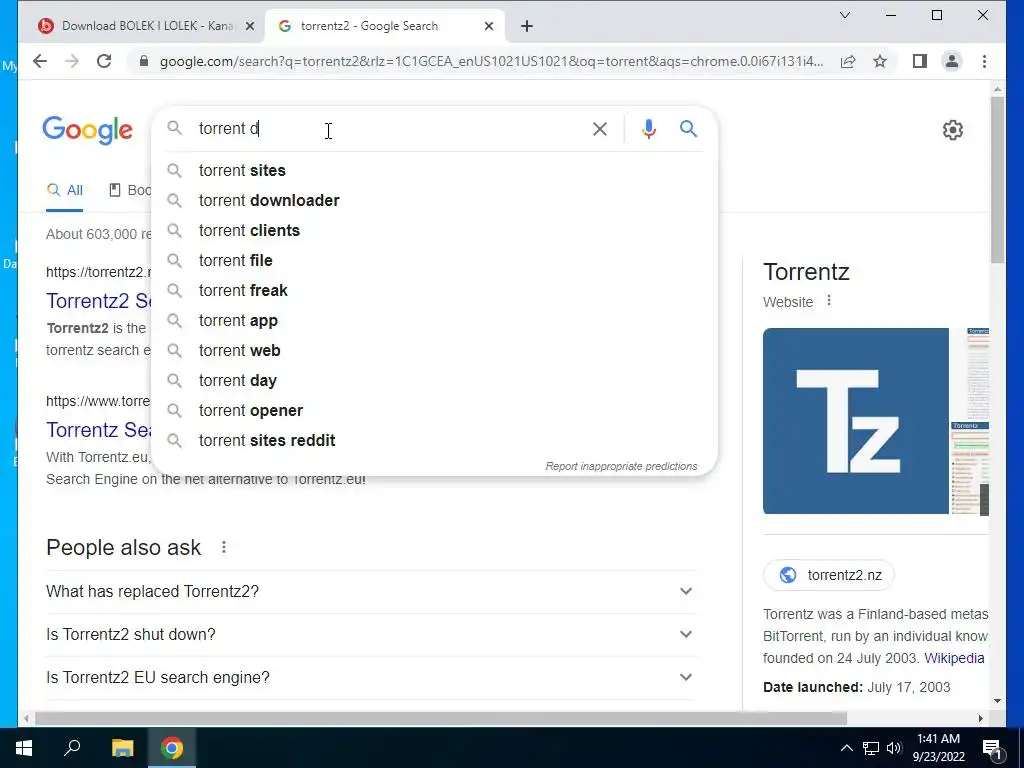Bookmark this tab with the star icon
The width and height of the screenshot is (1024, 768).
coord(880,61)
